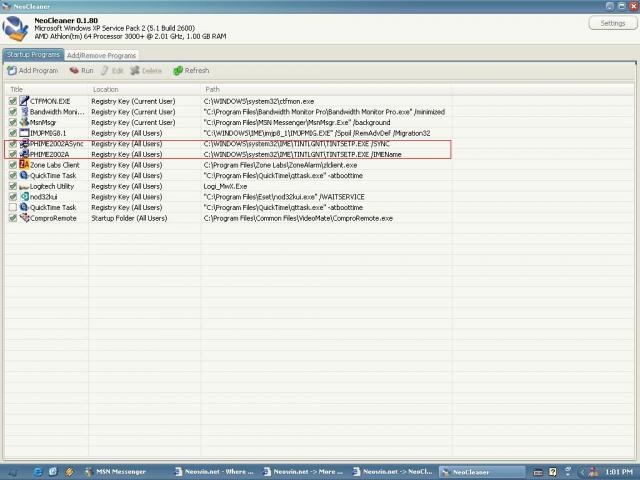Select the MsnMsgr entry icon
640x480 pixels.
coord(24,122)
